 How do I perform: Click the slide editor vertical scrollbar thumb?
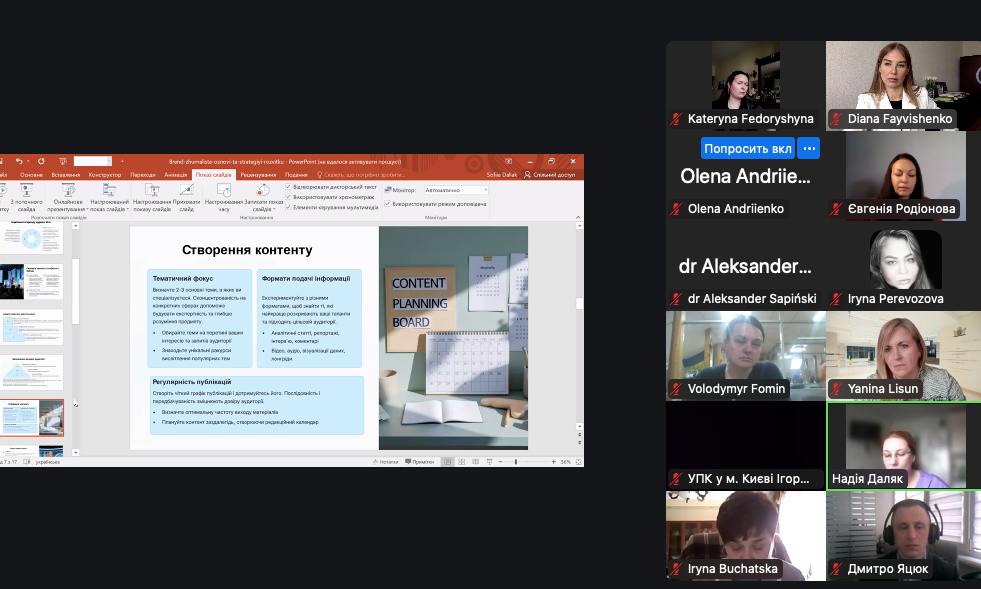[579, 303]
